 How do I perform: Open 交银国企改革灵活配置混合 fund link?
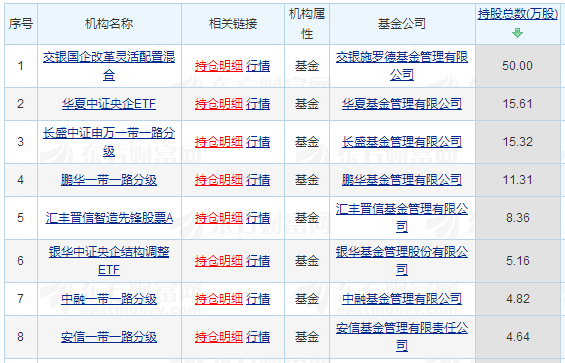click(109, 66)
